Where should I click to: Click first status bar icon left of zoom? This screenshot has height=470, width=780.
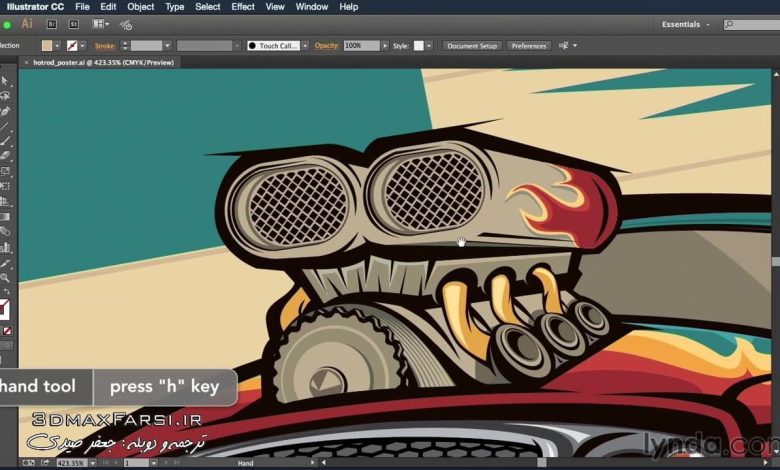28,463
